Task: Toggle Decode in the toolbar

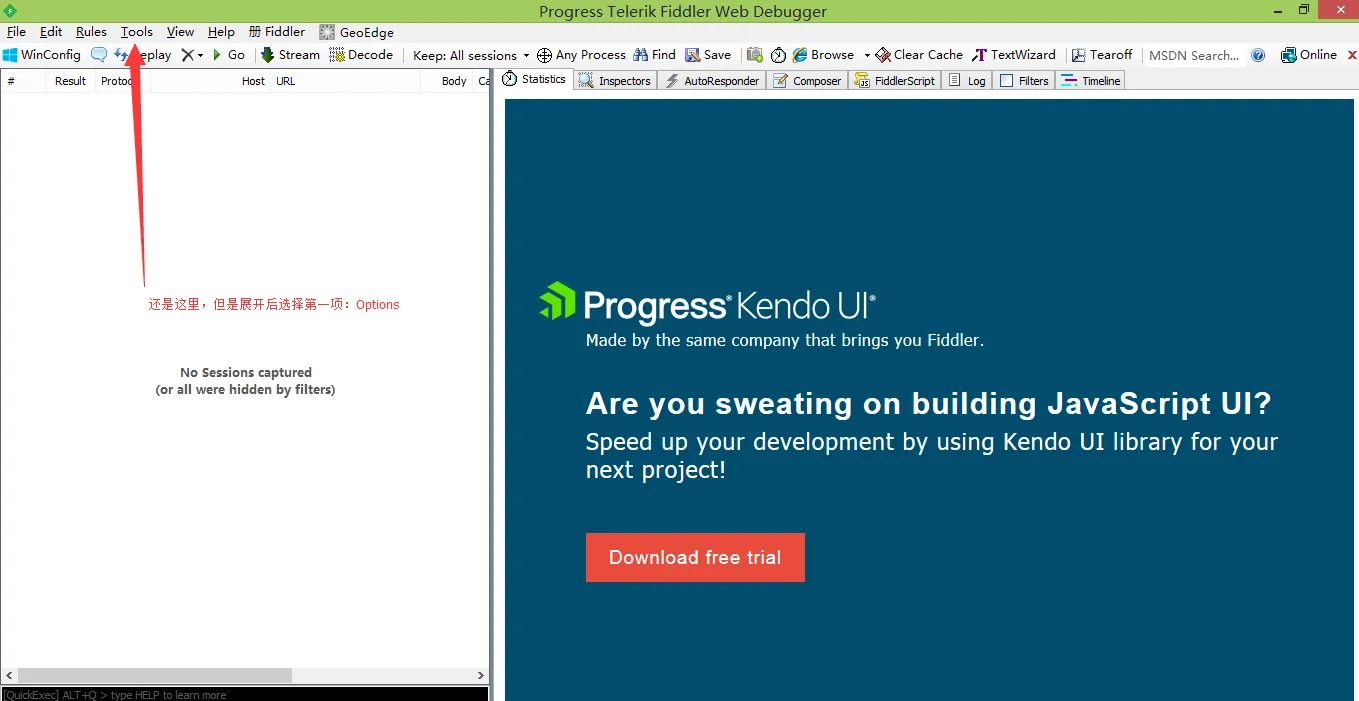Action: coord(361,55)
